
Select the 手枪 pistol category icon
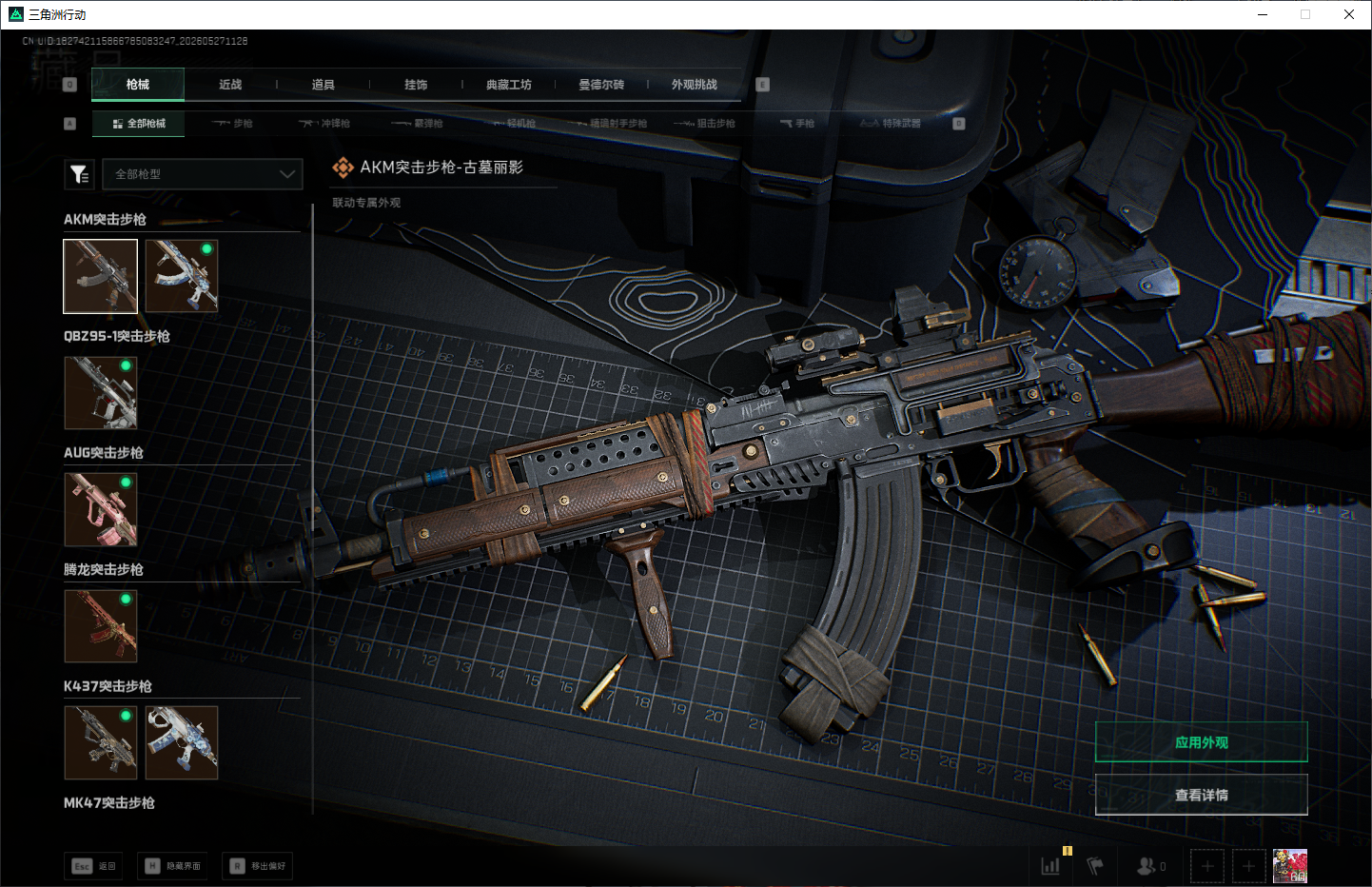pyautogui.click(x=797, y=124)
